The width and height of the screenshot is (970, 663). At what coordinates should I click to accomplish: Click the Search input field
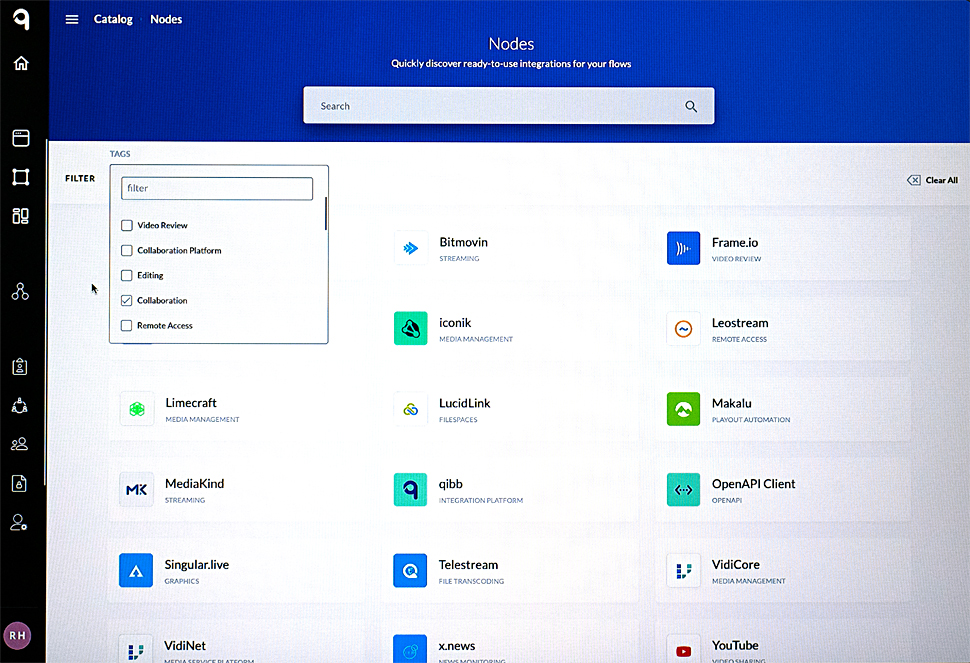(x=509, y=106)
